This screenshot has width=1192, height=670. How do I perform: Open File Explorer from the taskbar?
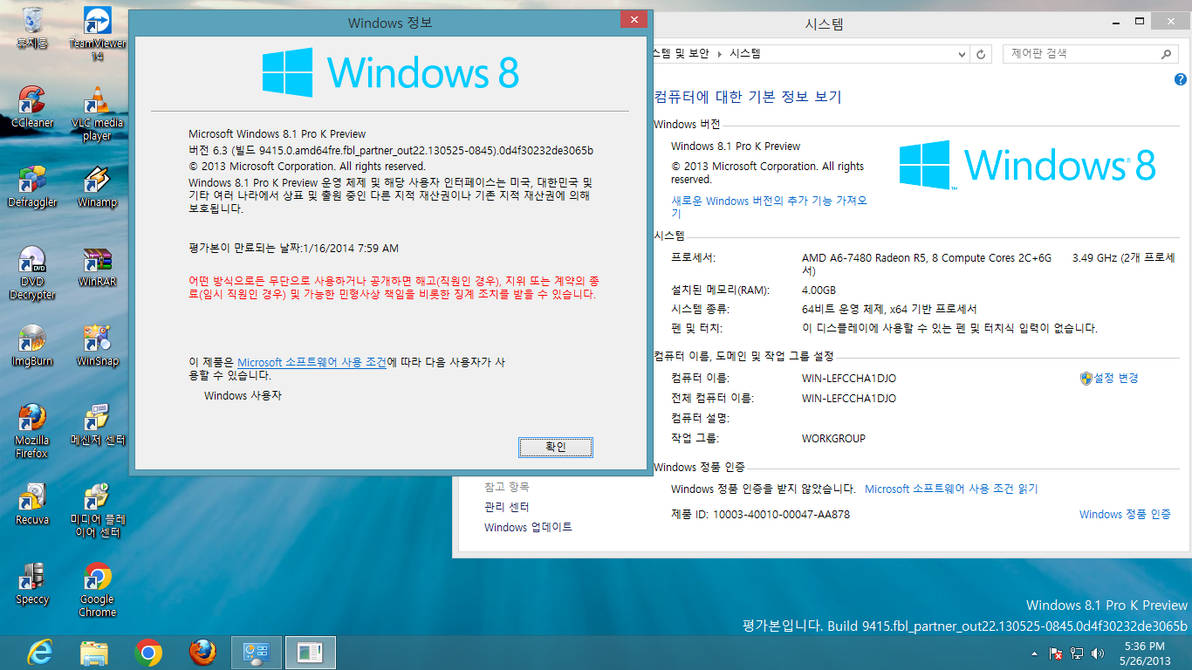[x=94, y=653]
